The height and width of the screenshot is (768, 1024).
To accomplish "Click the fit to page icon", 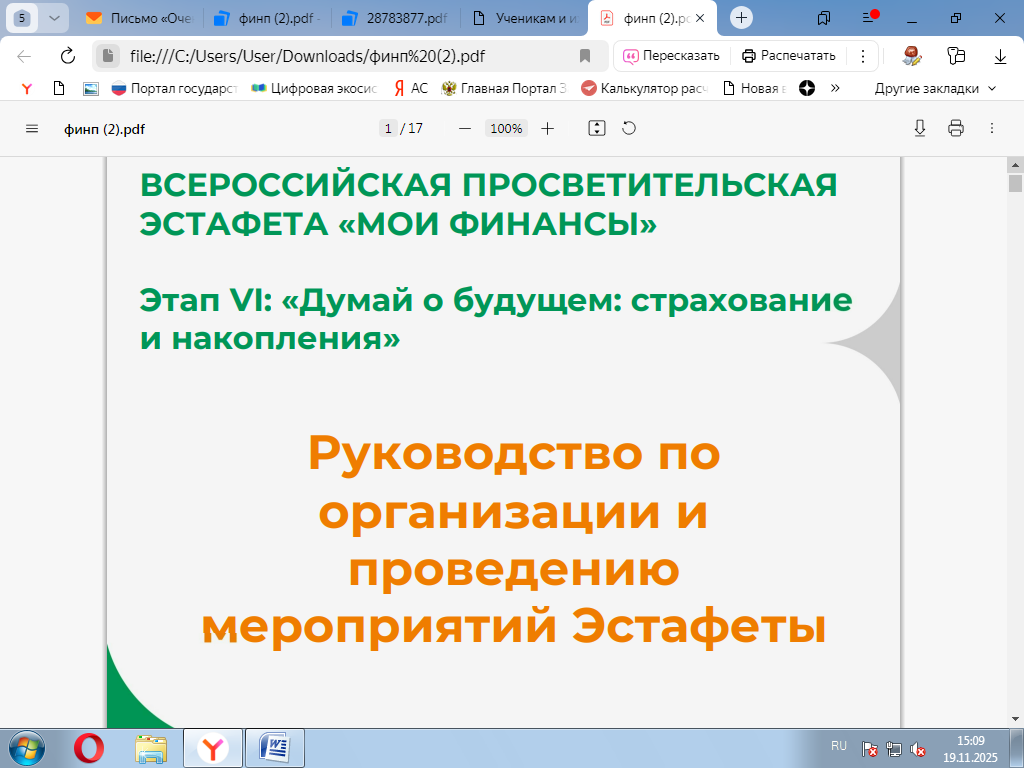I will [x=597, y=128].
